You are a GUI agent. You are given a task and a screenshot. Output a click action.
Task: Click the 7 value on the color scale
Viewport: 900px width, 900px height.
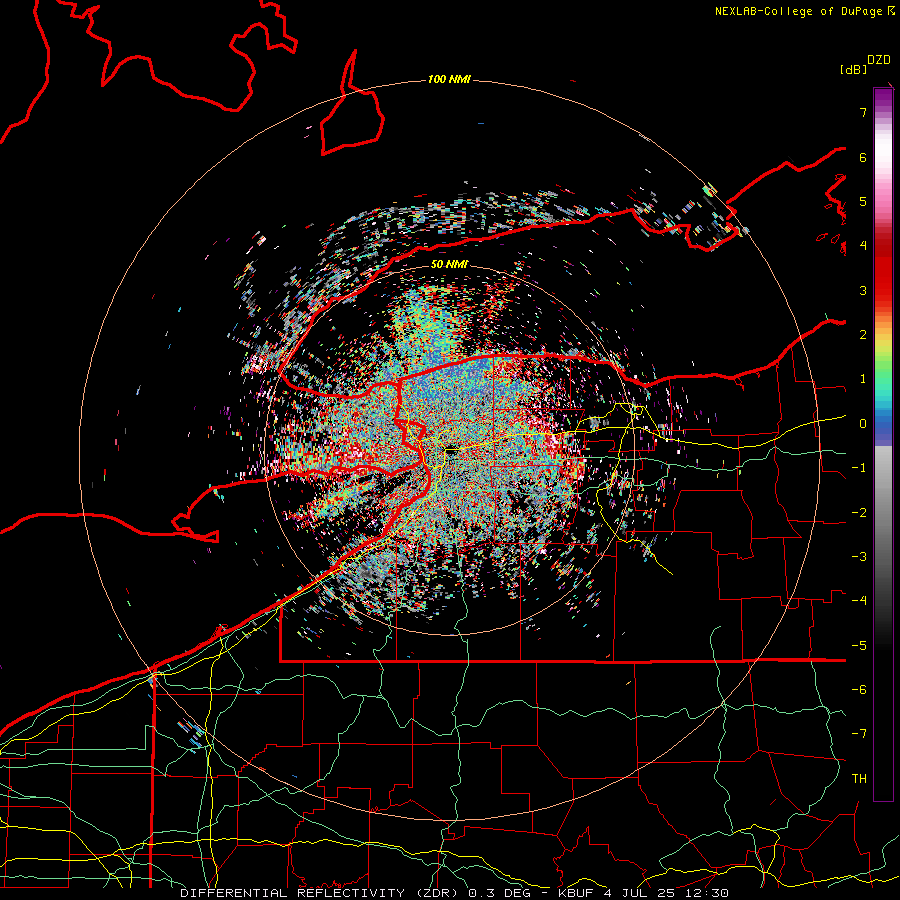pyautogui.click(x=863, y=112)
